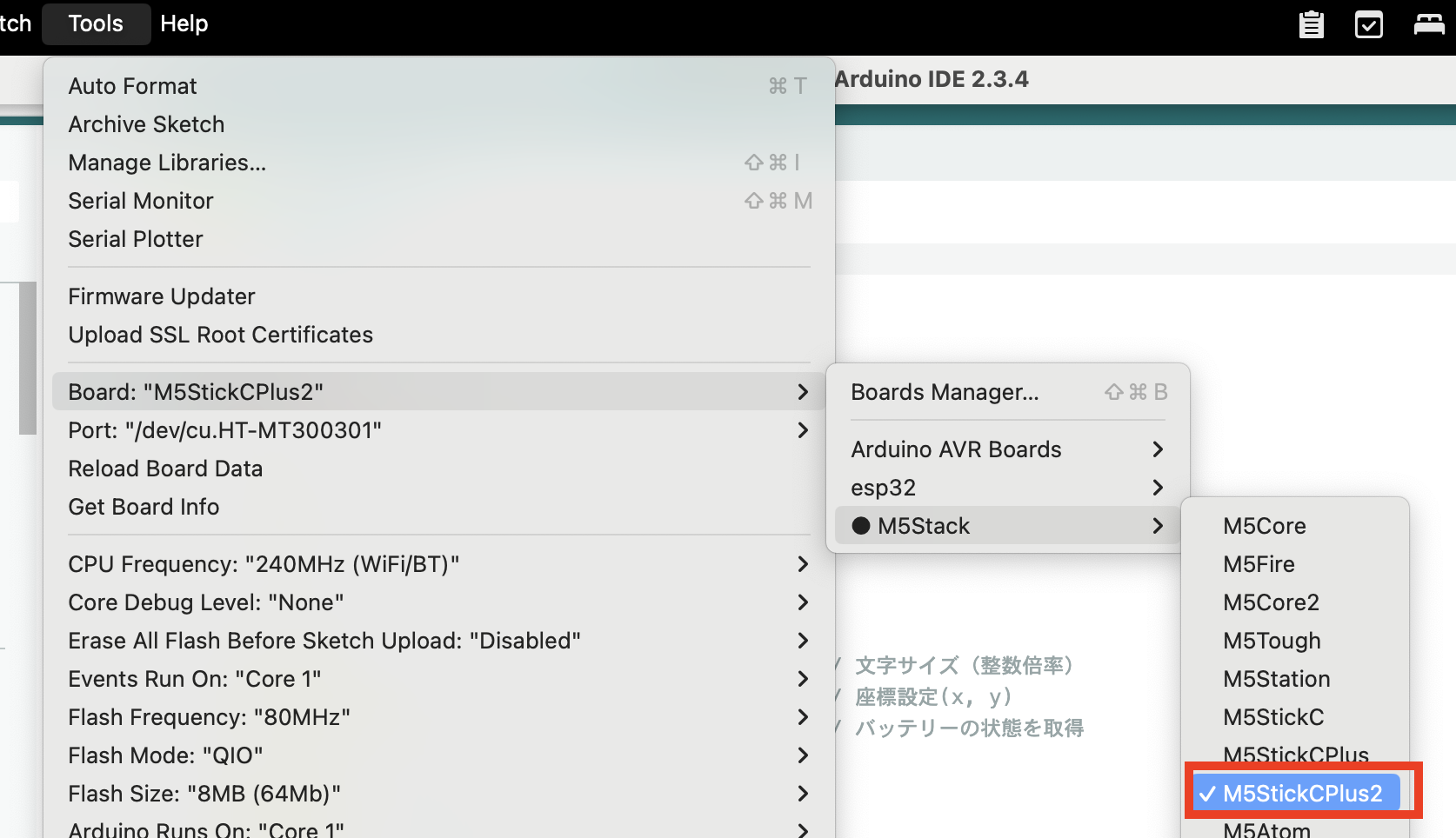
Task: Open the checkmark calendar icon in menu bar
Action: click(1368, 24)
